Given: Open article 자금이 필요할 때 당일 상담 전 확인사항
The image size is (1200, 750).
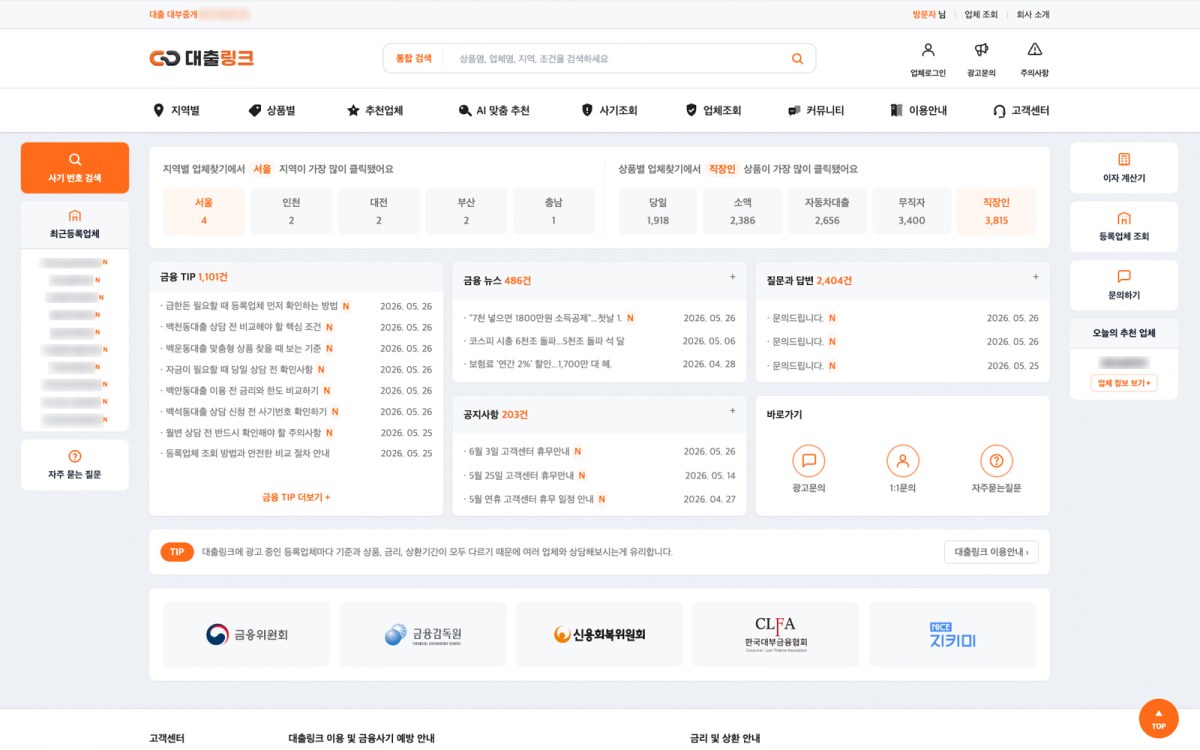Looking at the screenshot, I should tap(239, 369).
